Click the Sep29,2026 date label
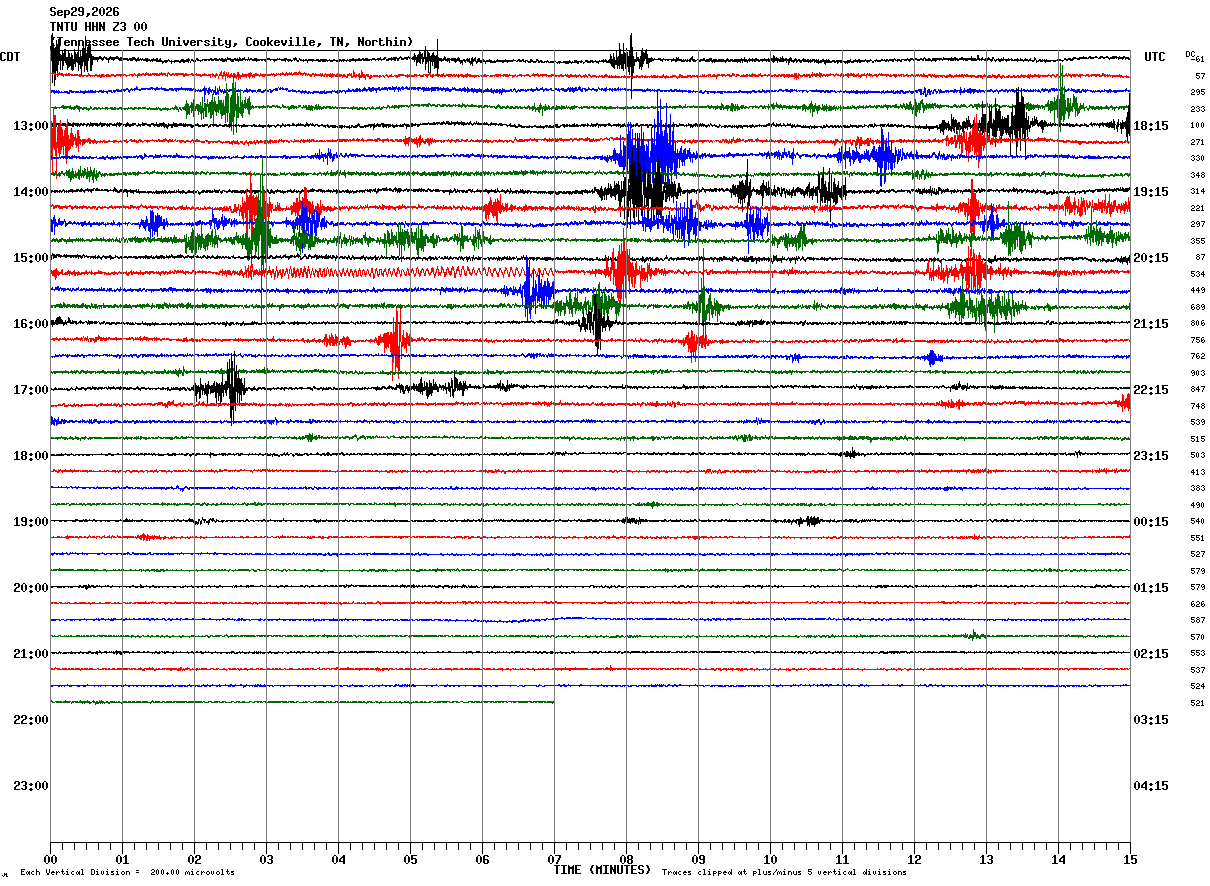This screenshot has height=886, width=1210. click(x=85, y=12)
